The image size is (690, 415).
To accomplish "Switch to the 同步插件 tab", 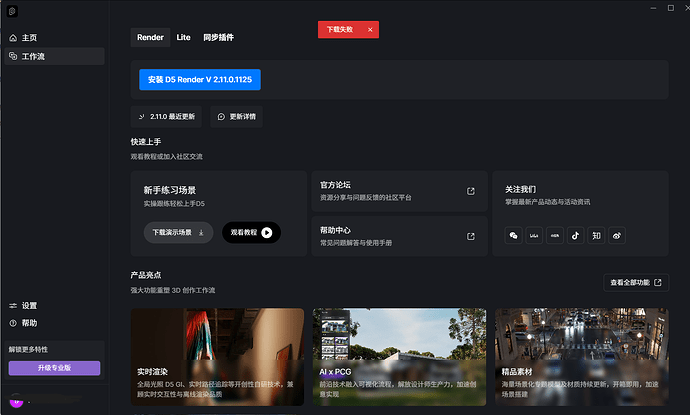I will click(217, 37).
